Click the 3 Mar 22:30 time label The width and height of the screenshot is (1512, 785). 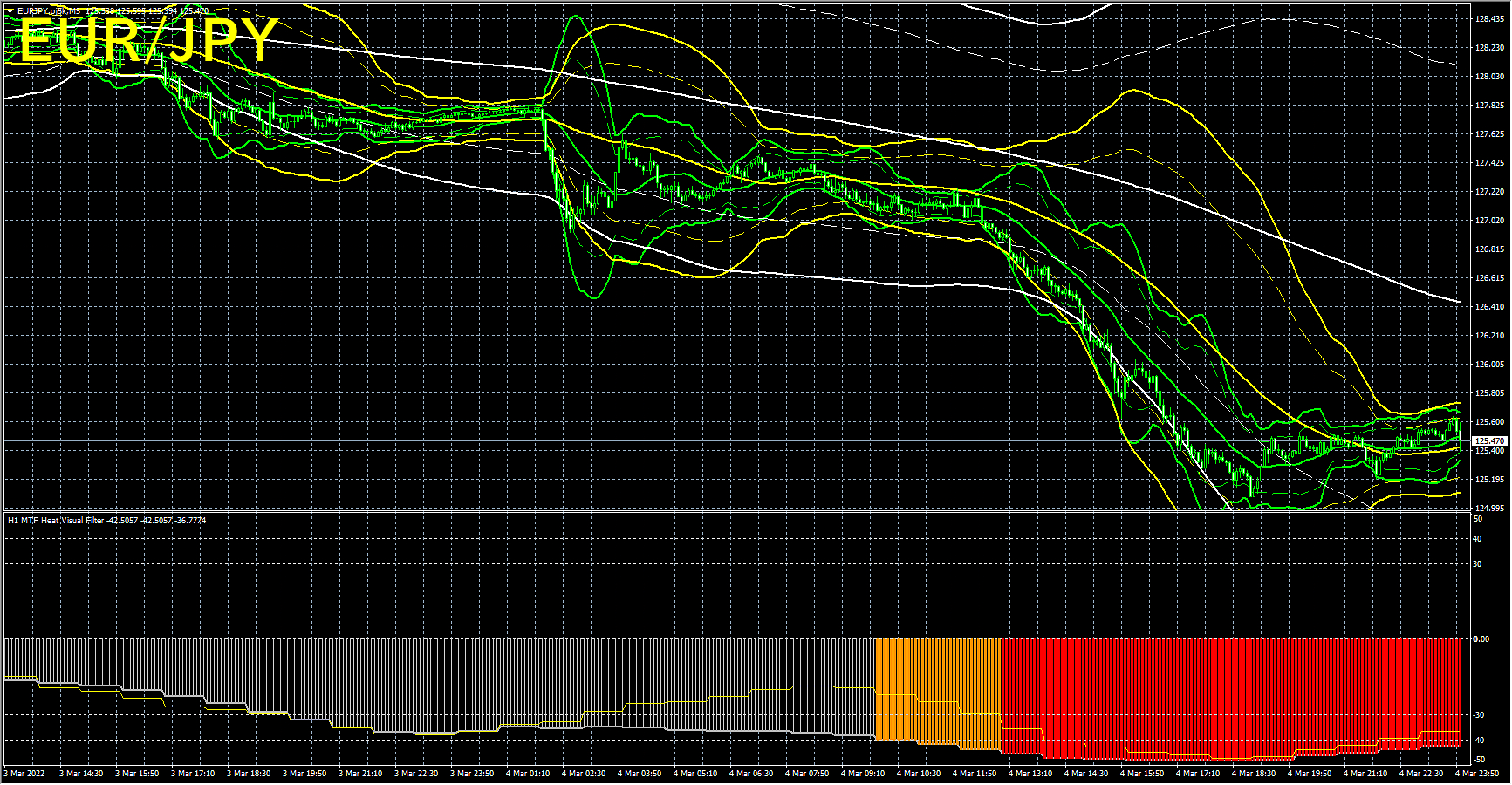click(x=416, y=774)
